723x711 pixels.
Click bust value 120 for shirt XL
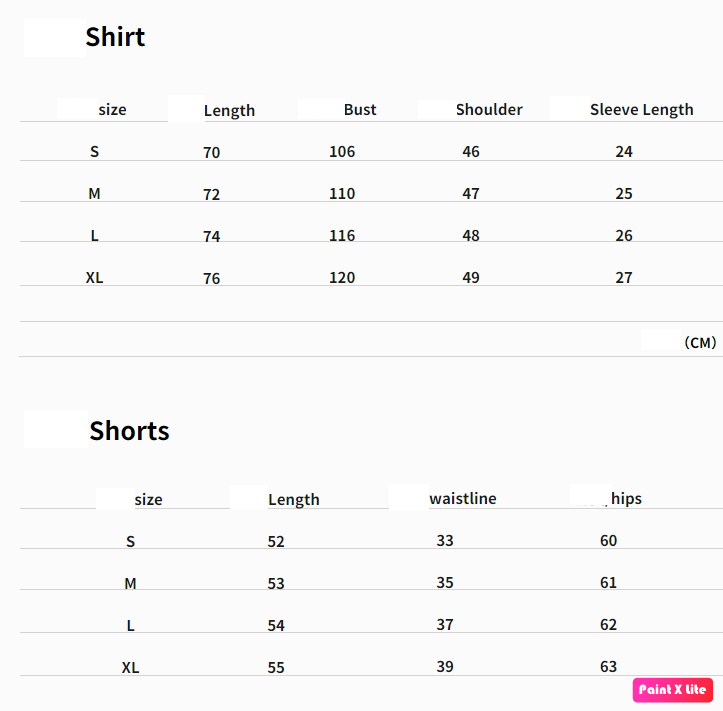[342, 278]
